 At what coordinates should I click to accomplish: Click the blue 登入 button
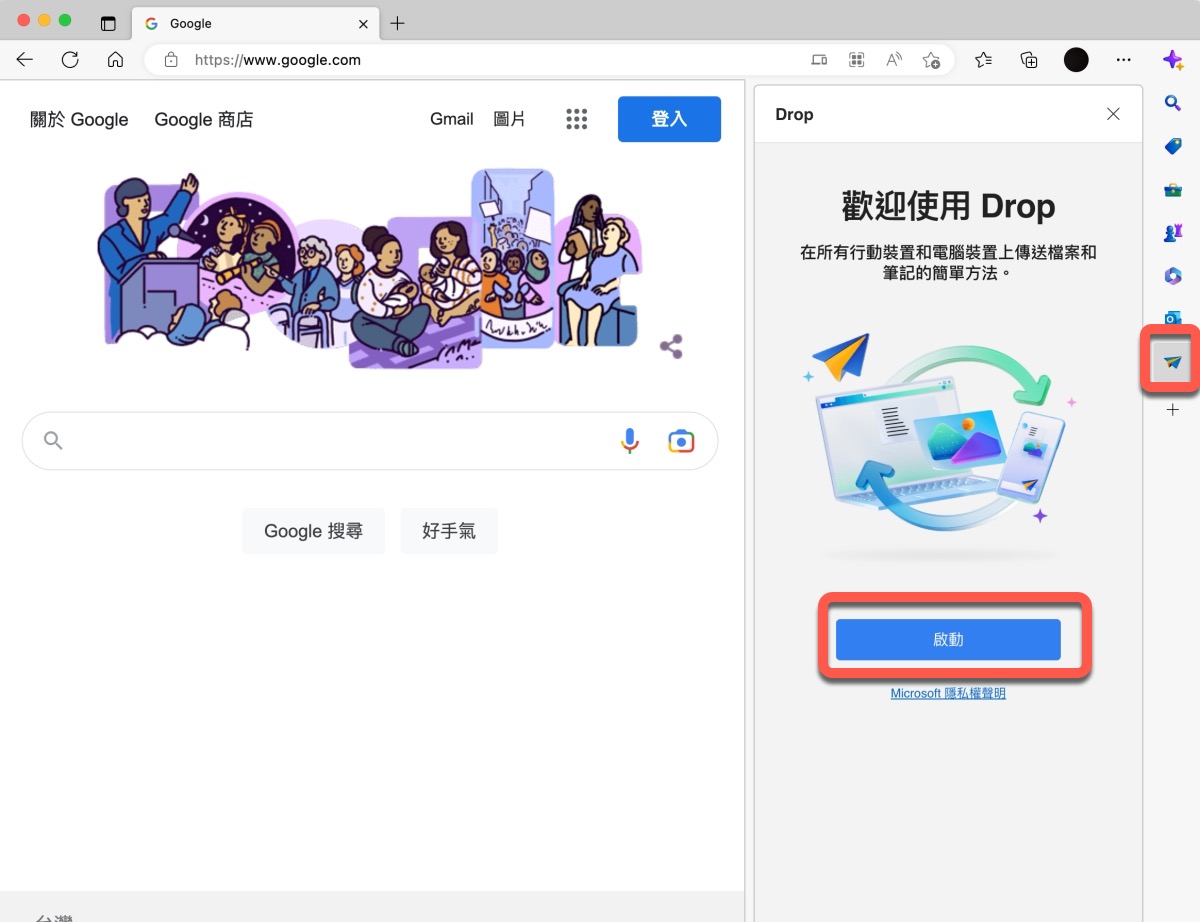pyautogui.click(x=669, y=119)
